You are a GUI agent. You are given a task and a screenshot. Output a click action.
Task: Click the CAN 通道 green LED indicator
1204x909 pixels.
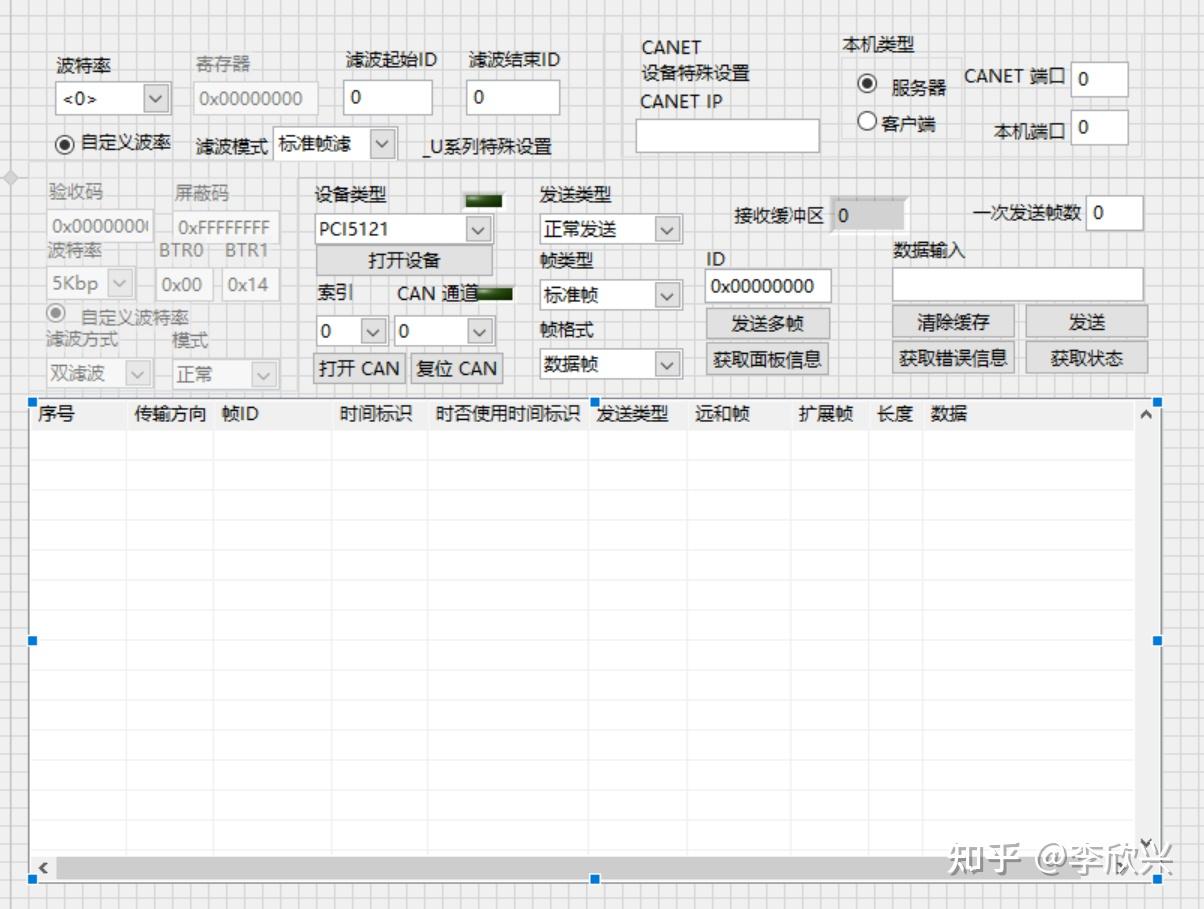coord(494,294)
